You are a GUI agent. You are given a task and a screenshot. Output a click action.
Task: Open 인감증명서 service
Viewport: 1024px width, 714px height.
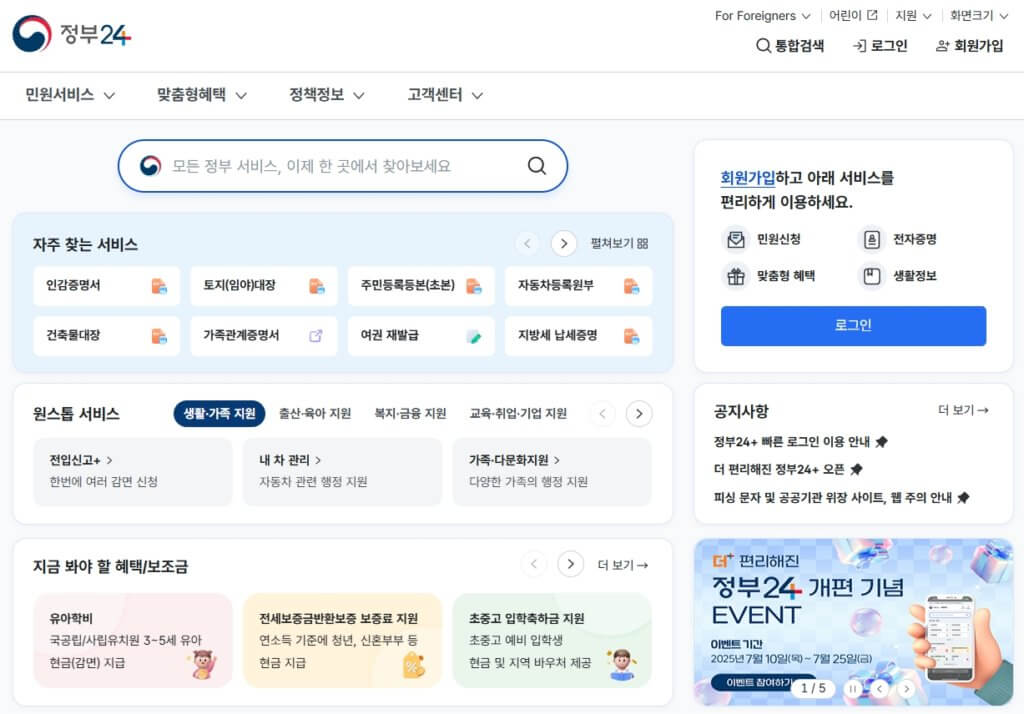tap(106, 285)
